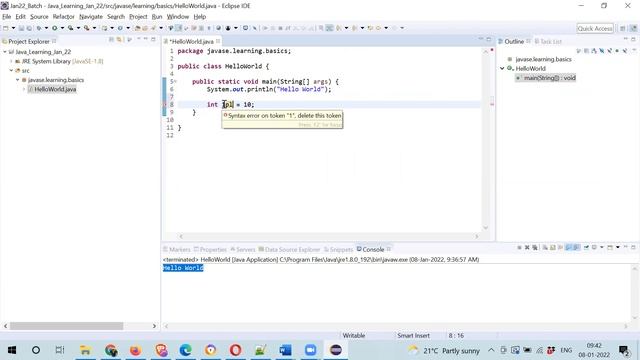Select HelloWorld.java in Project Explorer
640x360 pixels.
tap(55, 89)
